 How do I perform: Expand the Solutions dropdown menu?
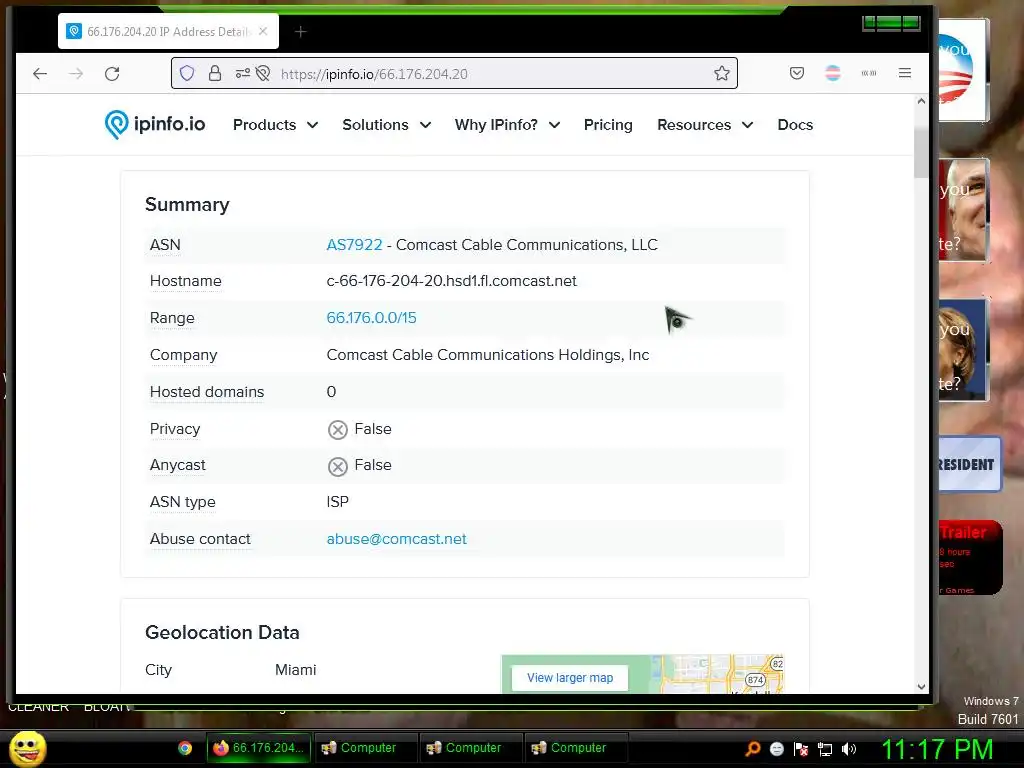coord(387,125)
